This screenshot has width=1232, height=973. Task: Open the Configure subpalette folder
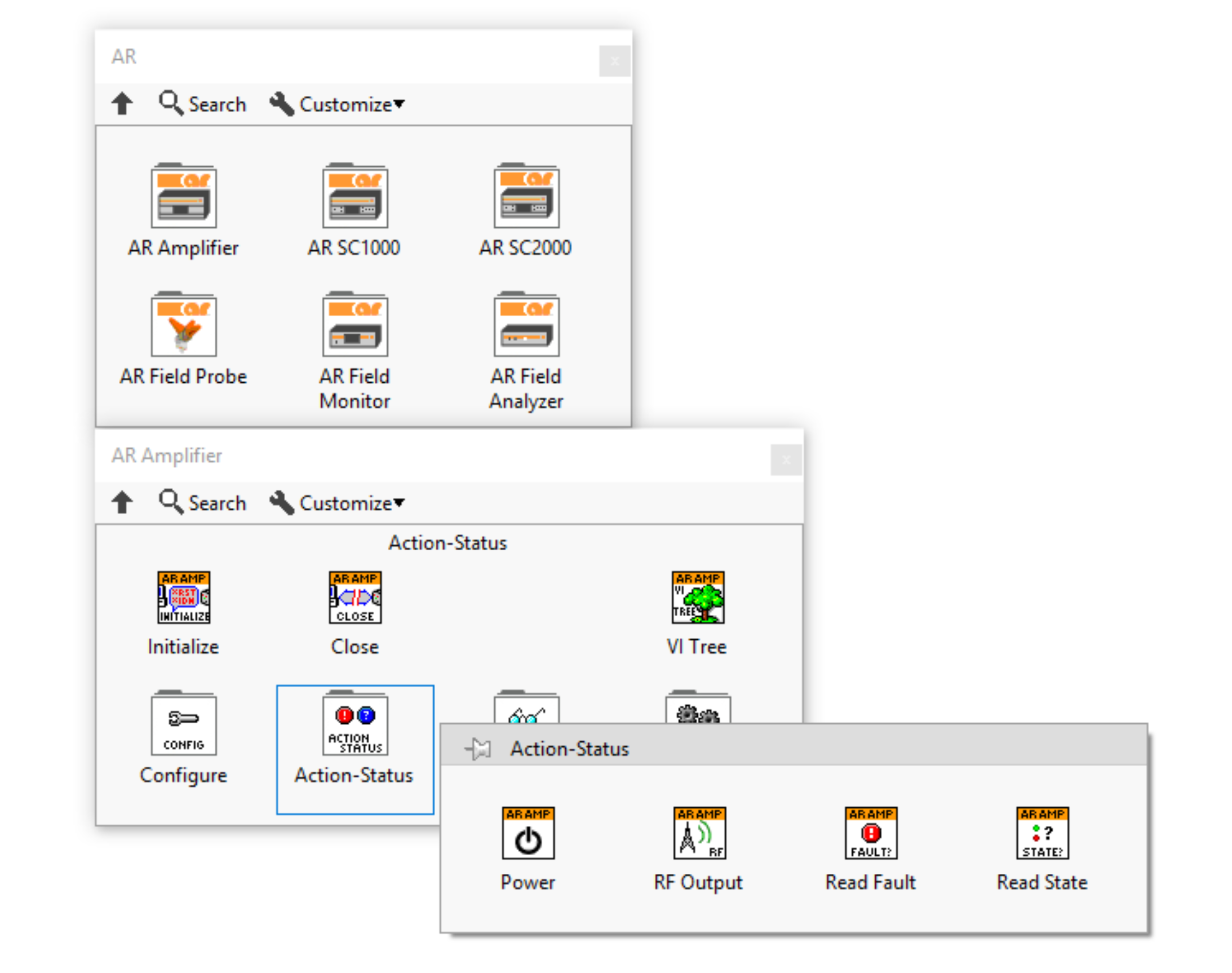183,725
